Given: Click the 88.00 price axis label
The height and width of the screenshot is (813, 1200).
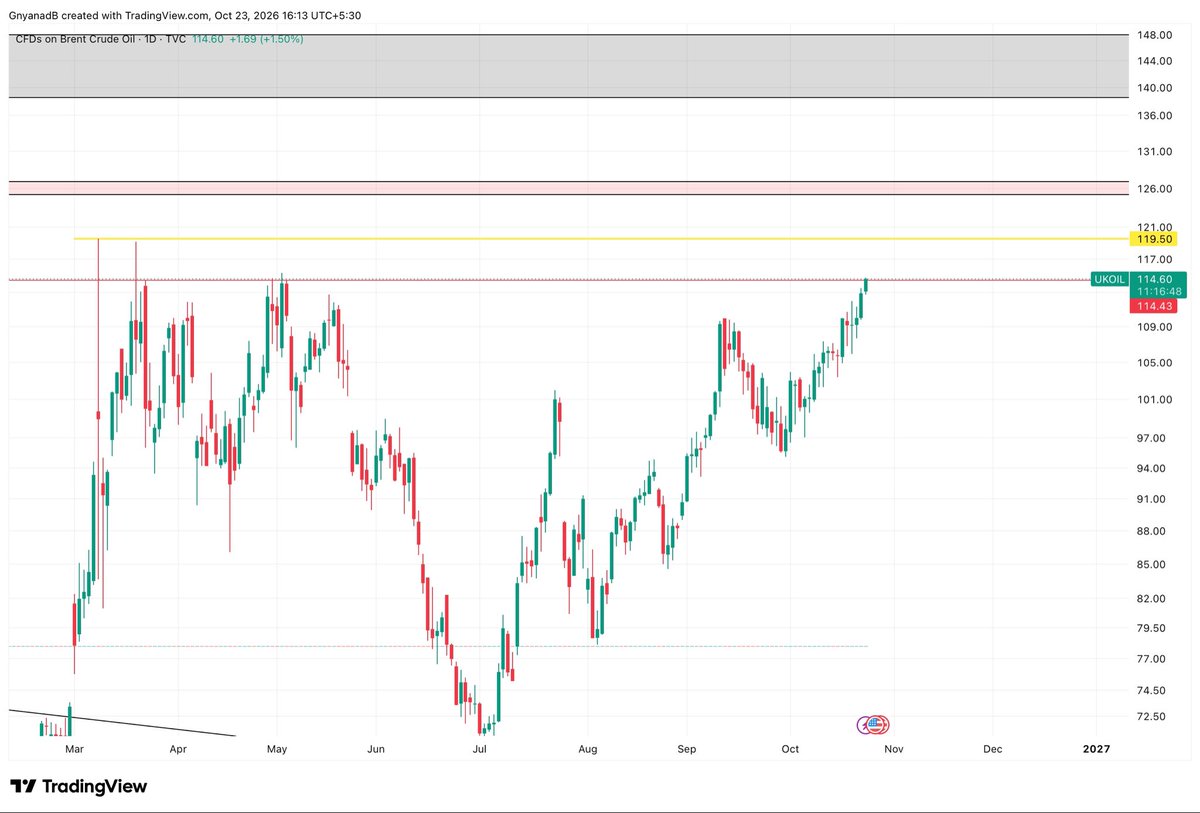Looking at the screenshot, I should 1153,532.
